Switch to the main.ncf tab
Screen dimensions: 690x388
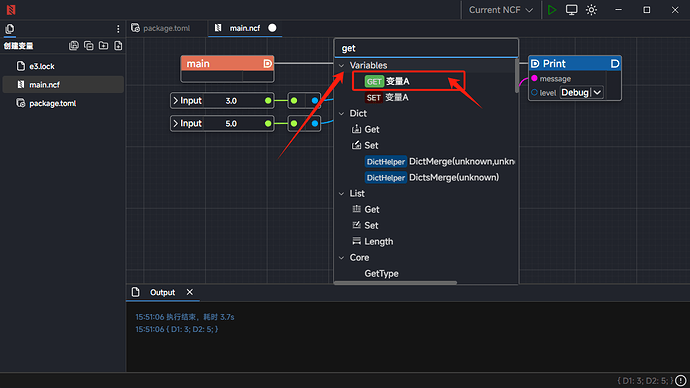click(245, 28)
